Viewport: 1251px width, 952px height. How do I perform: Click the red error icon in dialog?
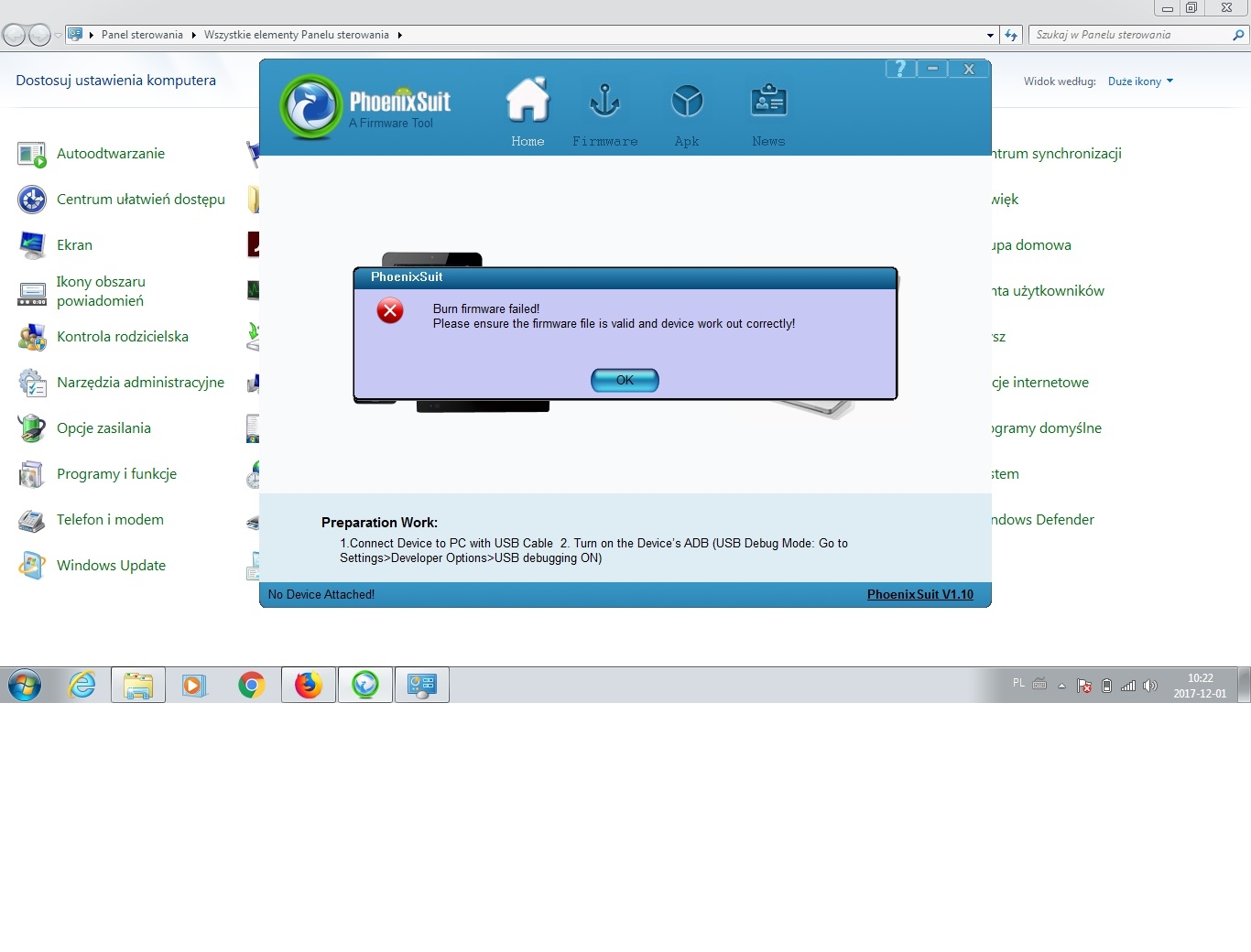tap(390, 311)
